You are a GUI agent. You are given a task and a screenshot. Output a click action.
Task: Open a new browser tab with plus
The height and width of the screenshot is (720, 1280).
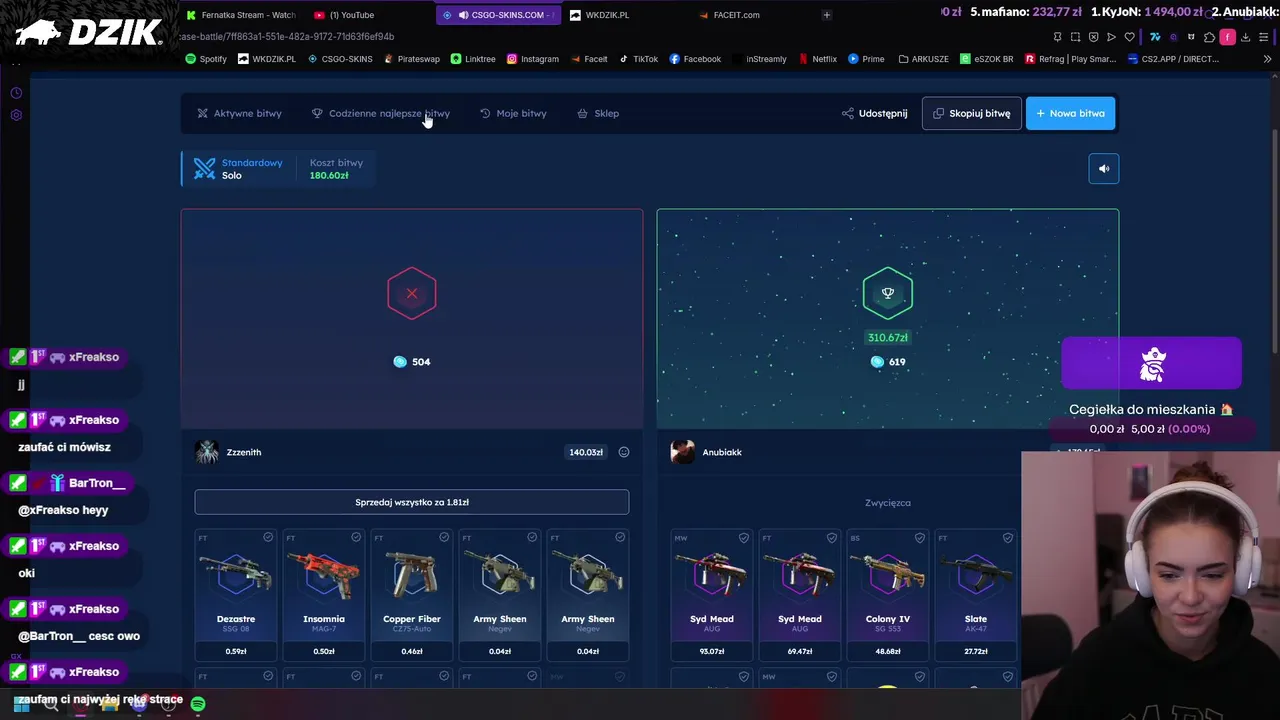[826, 15]
